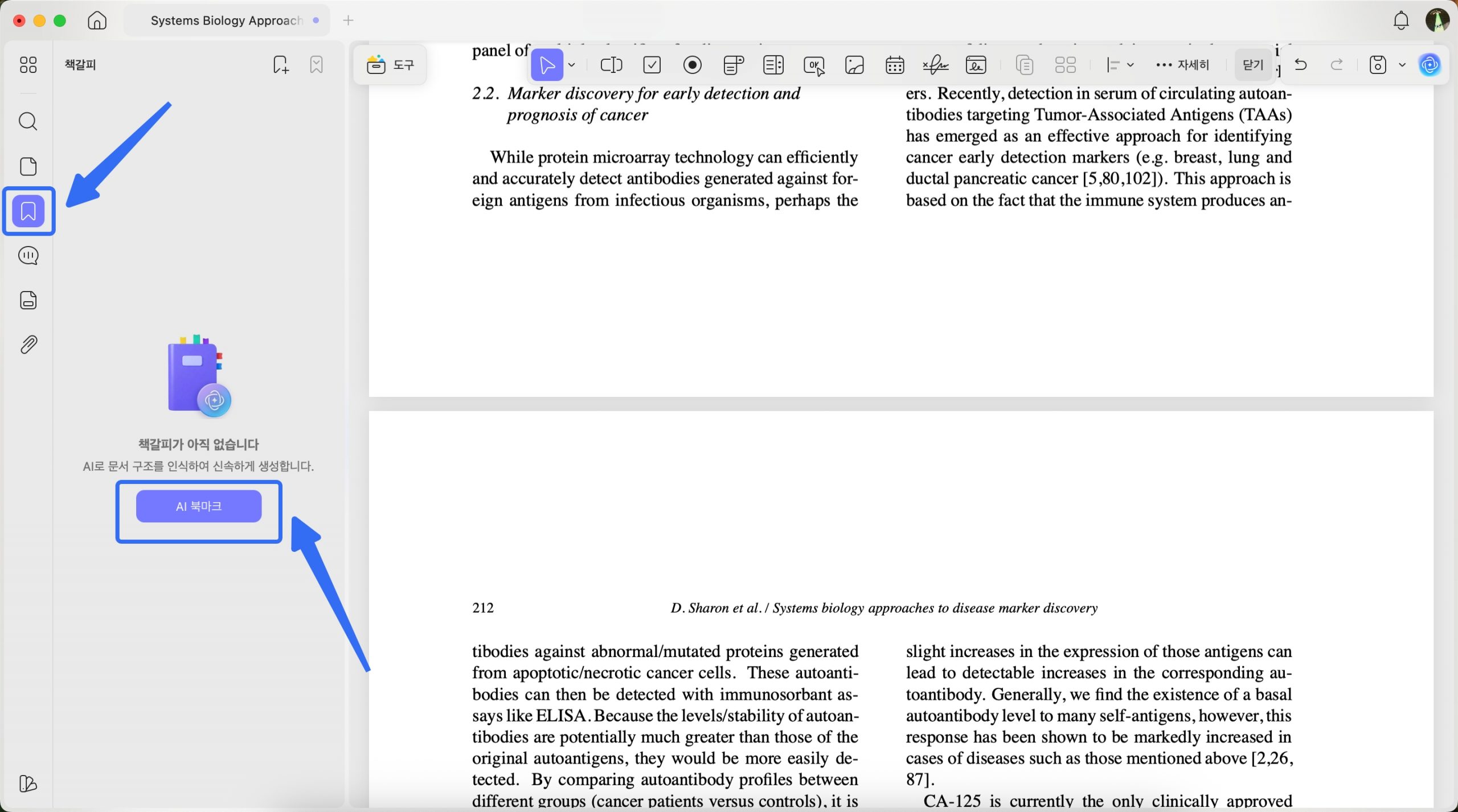Viewport: 1458px width, 812px height.
Task: Expand the selection tool dropdown arrow
Action: [x=571, y=65]
